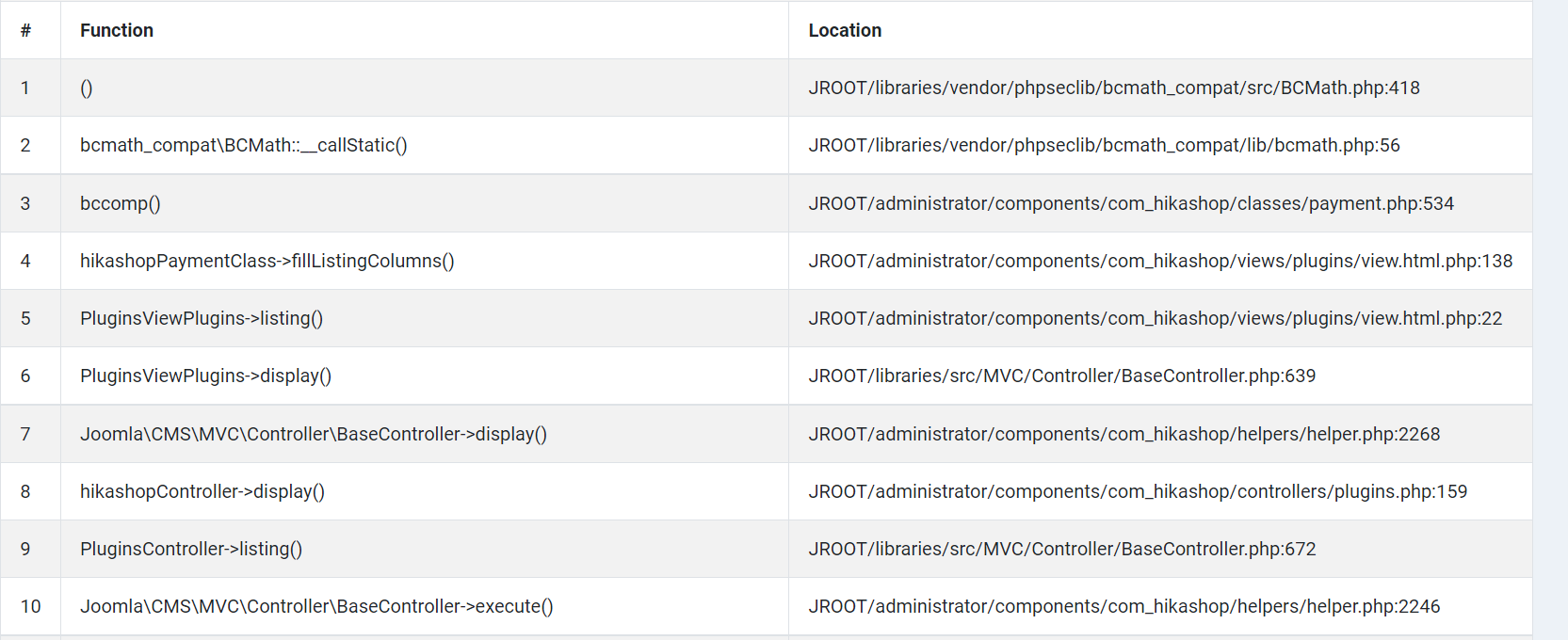Click the hikashopController->display() entry
Image resolution: width=1568 pixels, height=640 pixels.
click(202, 491)
